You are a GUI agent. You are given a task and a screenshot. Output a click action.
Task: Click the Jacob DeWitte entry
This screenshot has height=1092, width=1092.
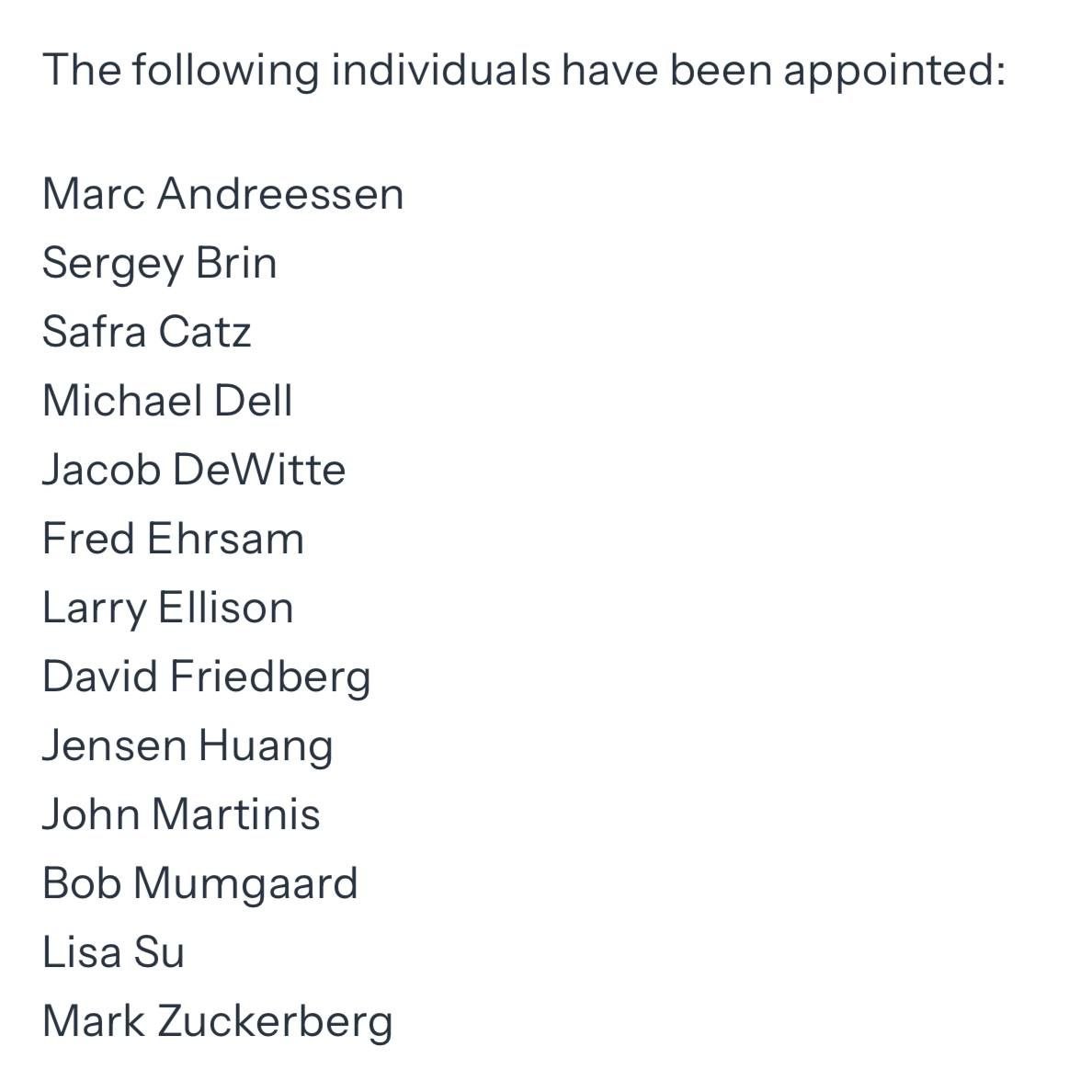(x=194, y=470)
